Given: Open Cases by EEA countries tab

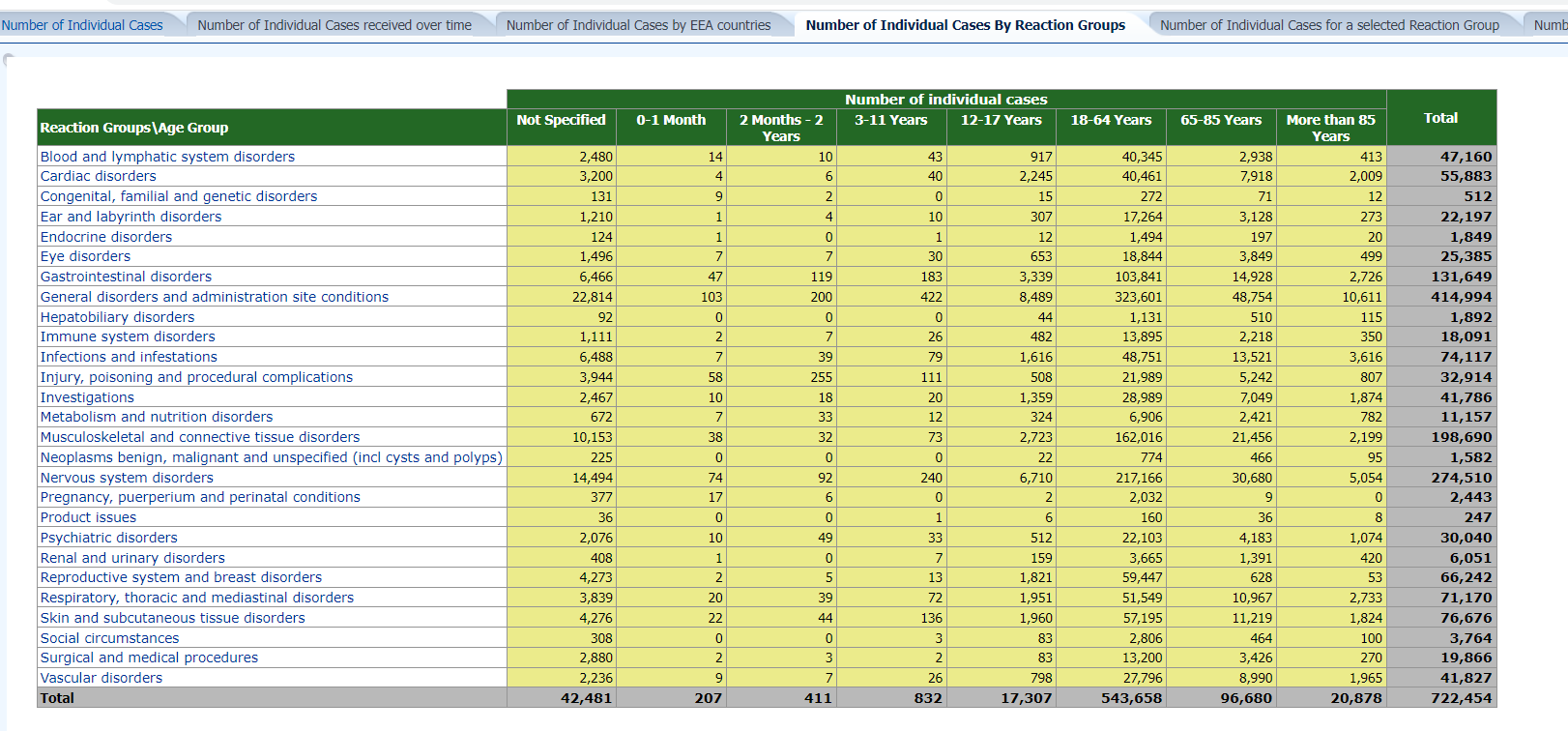Looking at the screenshot, I should [638, 25].
